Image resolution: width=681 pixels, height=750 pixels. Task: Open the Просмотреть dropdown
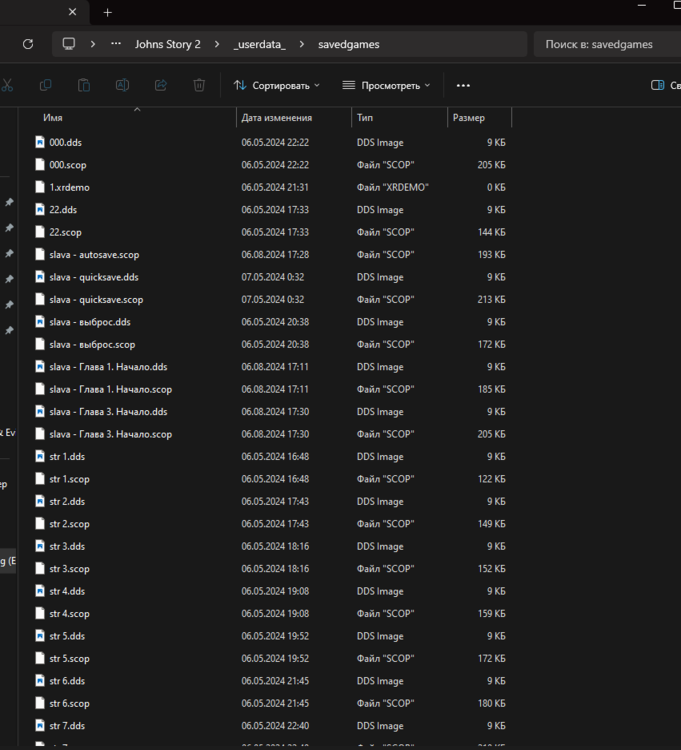(386, 86)
